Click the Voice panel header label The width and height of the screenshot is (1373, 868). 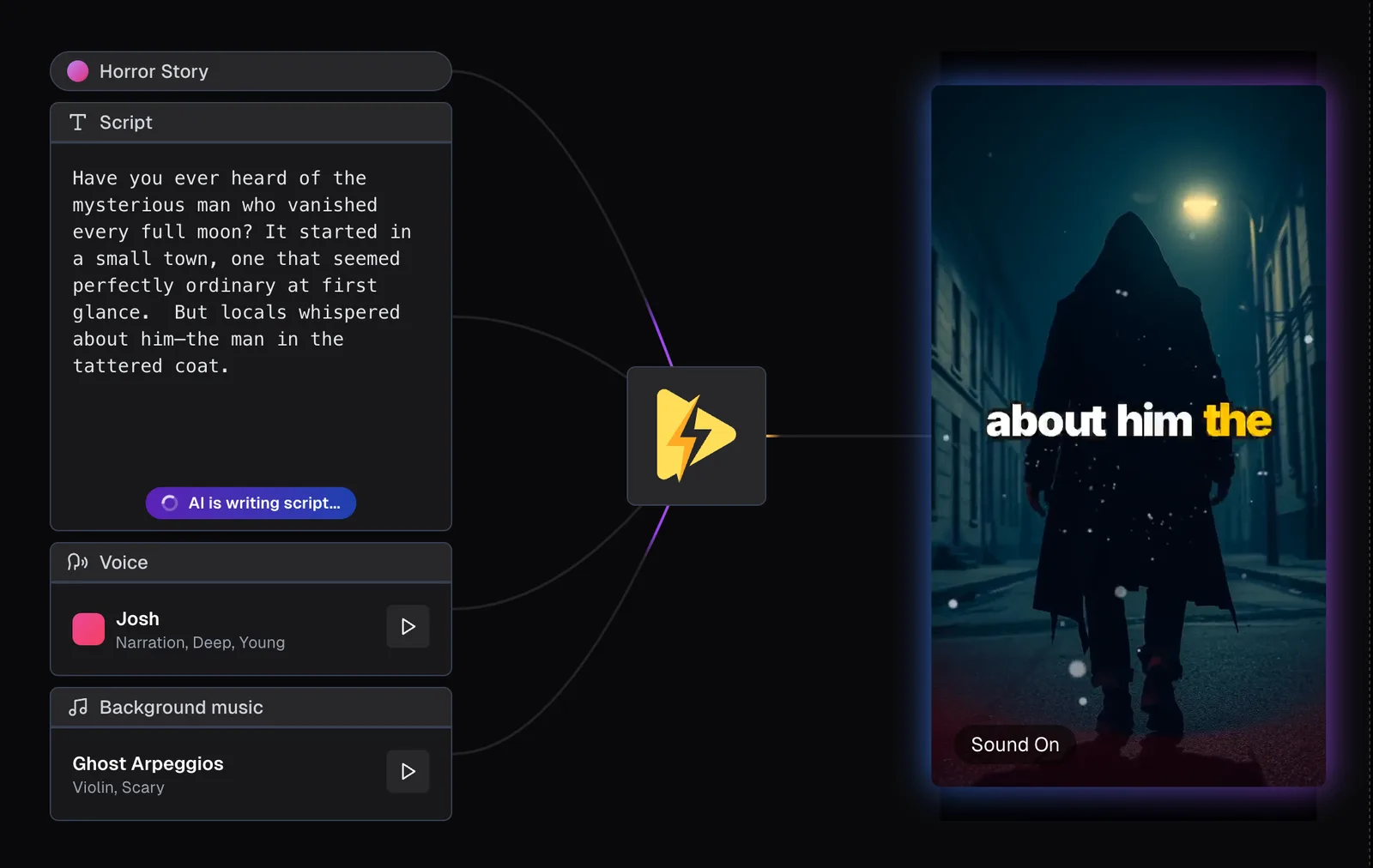(124, 563)
